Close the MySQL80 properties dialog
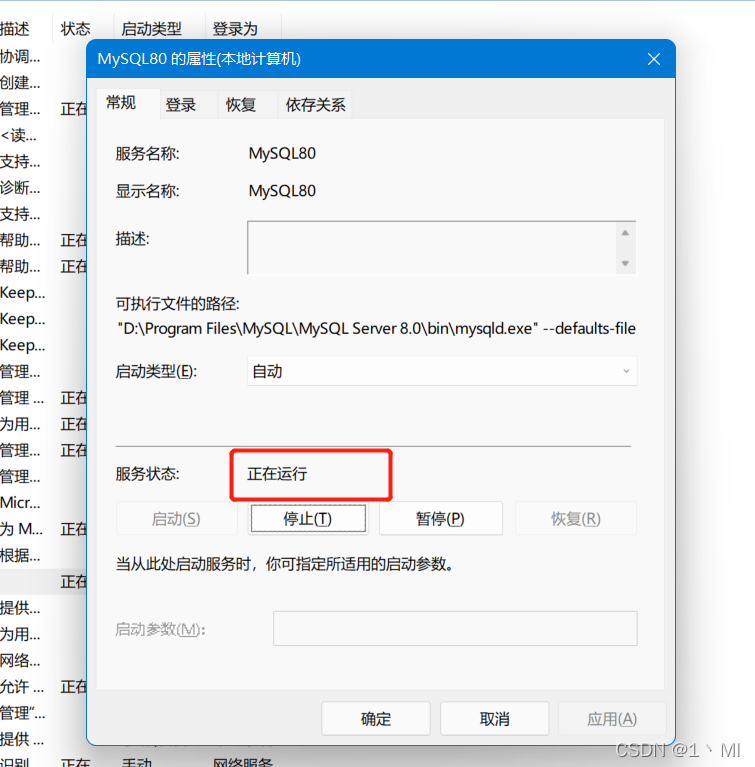Screen dimensions: 755x767 tap(654, 59)
